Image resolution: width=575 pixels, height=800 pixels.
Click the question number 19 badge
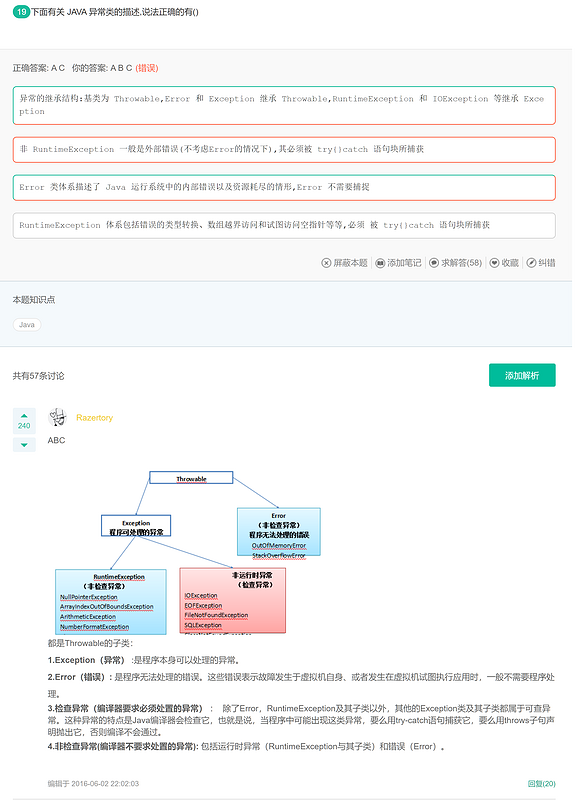pyautogui.click(x=21, y=12)
